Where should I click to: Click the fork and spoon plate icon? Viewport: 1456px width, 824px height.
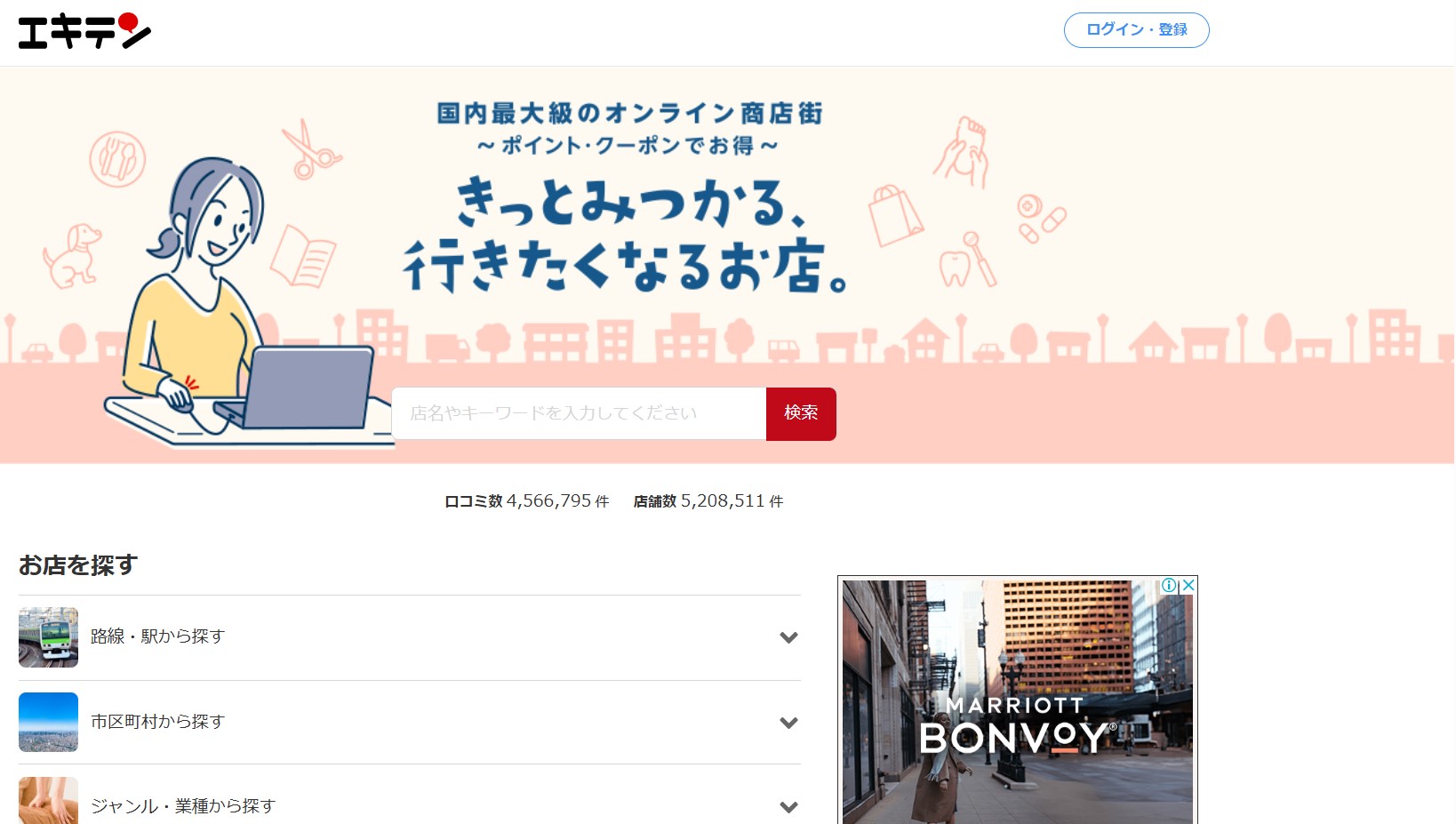point(117,159)
